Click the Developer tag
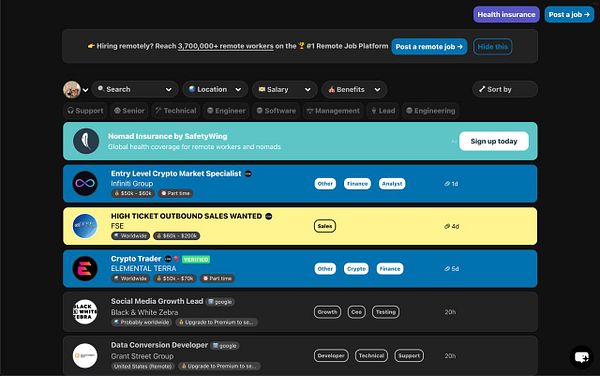This screenshot has height=376, width=600. (x=331, y=356)
